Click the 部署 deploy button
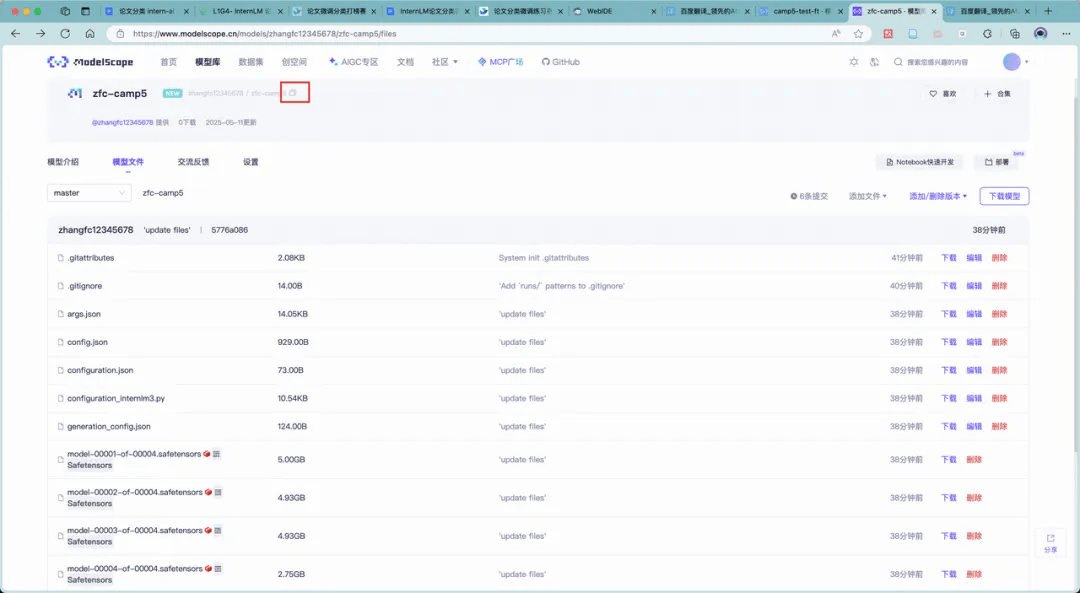Screen dimensions: 1080x593 [996, 163]
